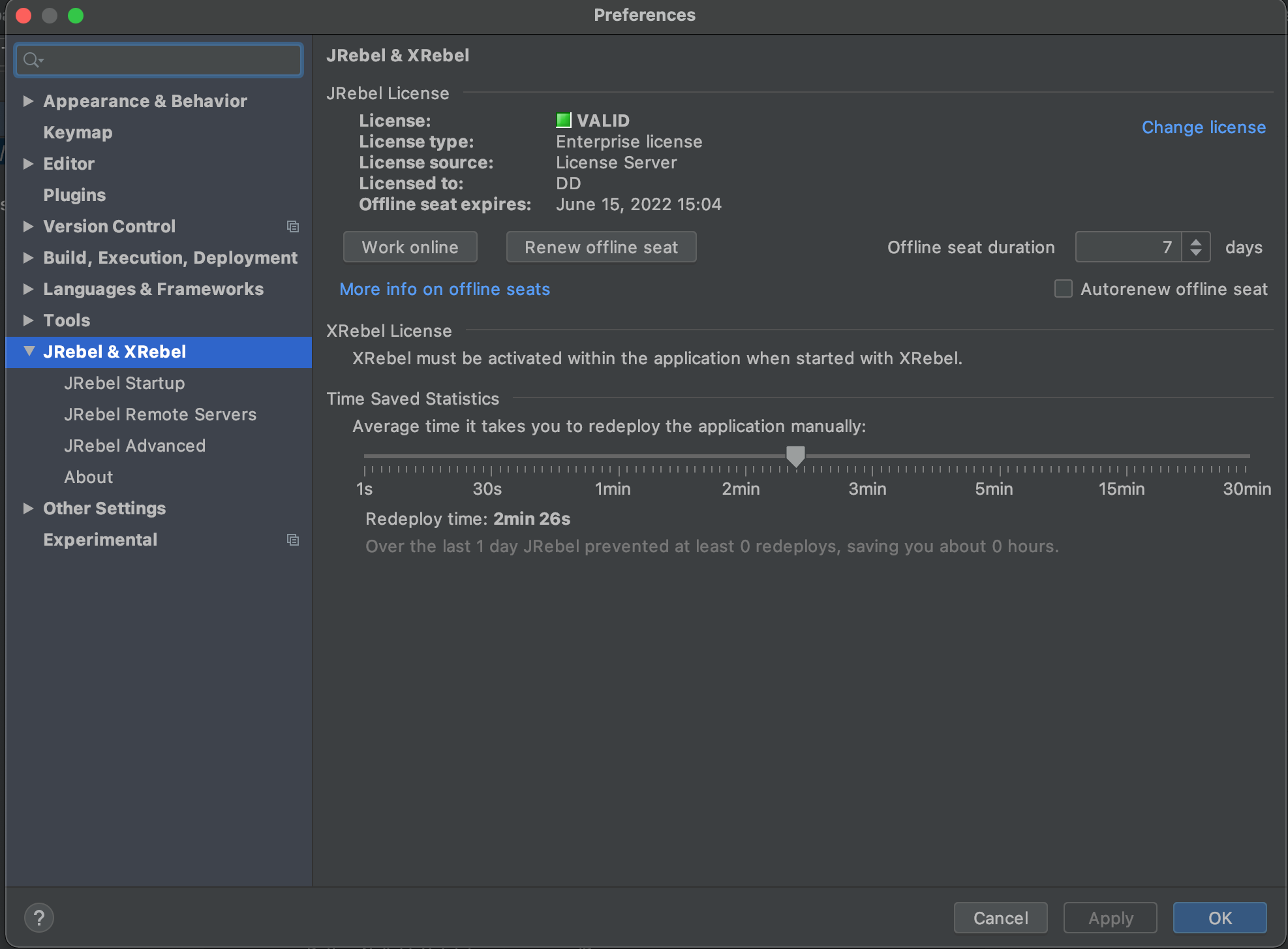The width and height of the screenshot is (1288, 949).
Task: Click the project-level icon next to Version Control
Action: point(293,226)
